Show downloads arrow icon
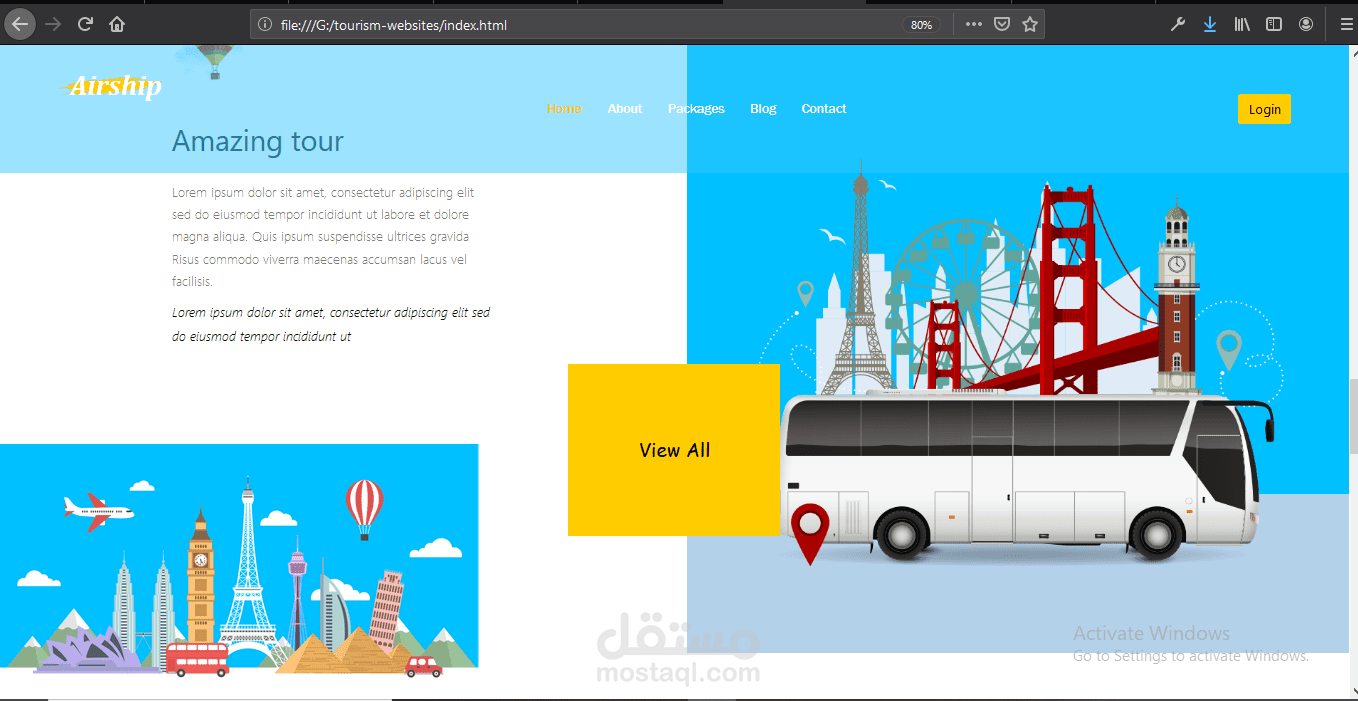1358x701 pixels. click(1210, 24)
